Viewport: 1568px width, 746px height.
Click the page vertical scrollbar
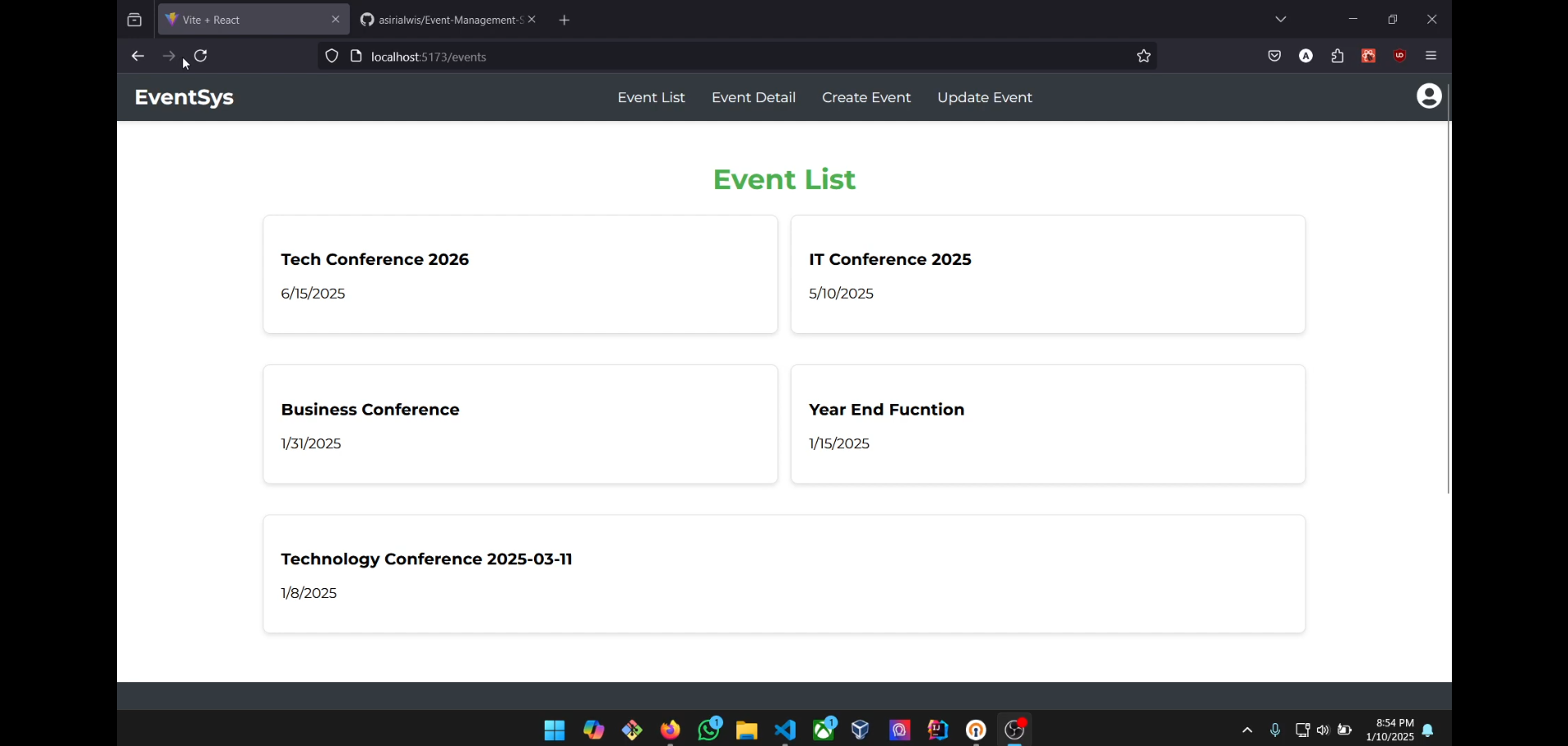tap(1449, 289)
